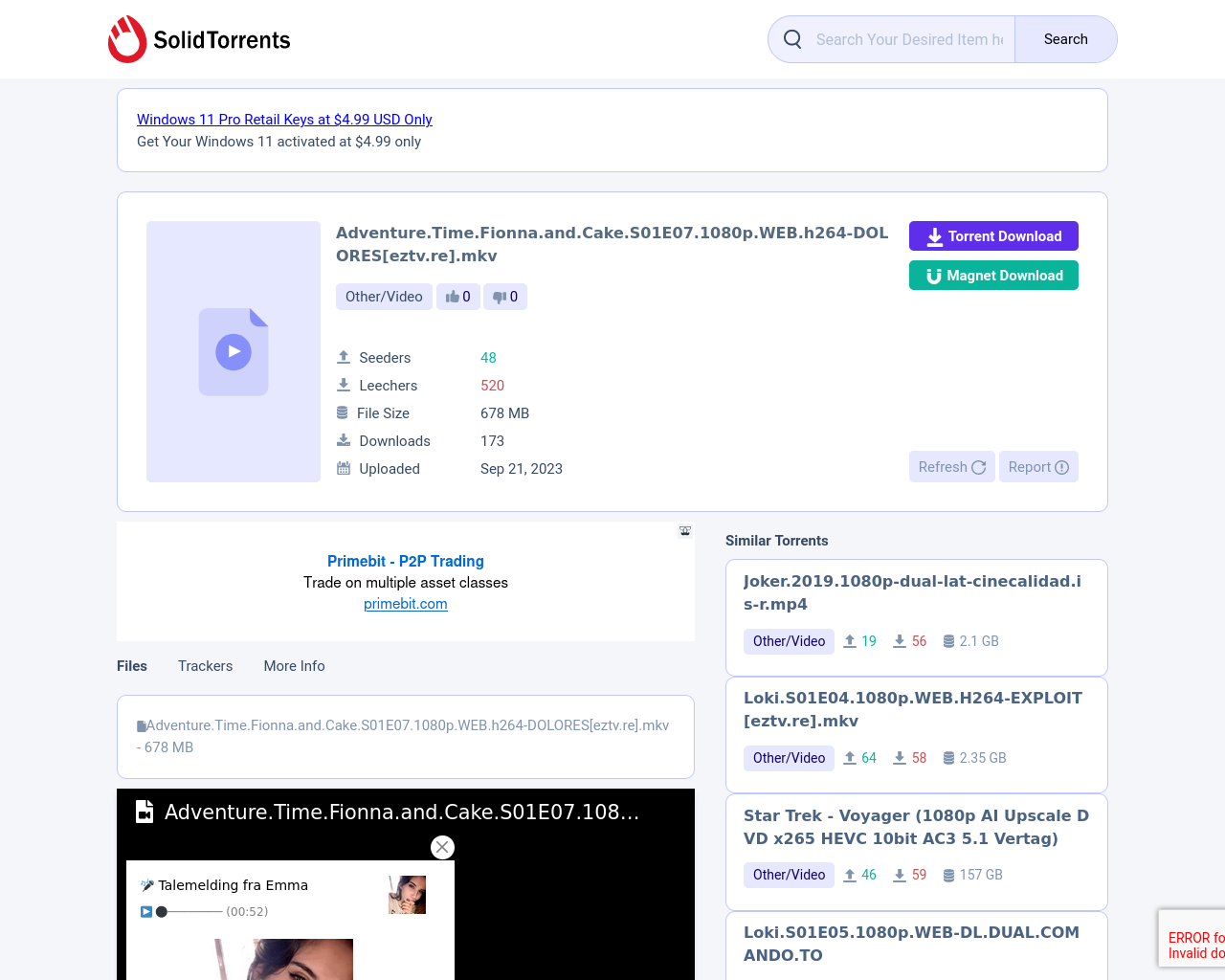Click the Similar Torrents heading

[777, 541]
